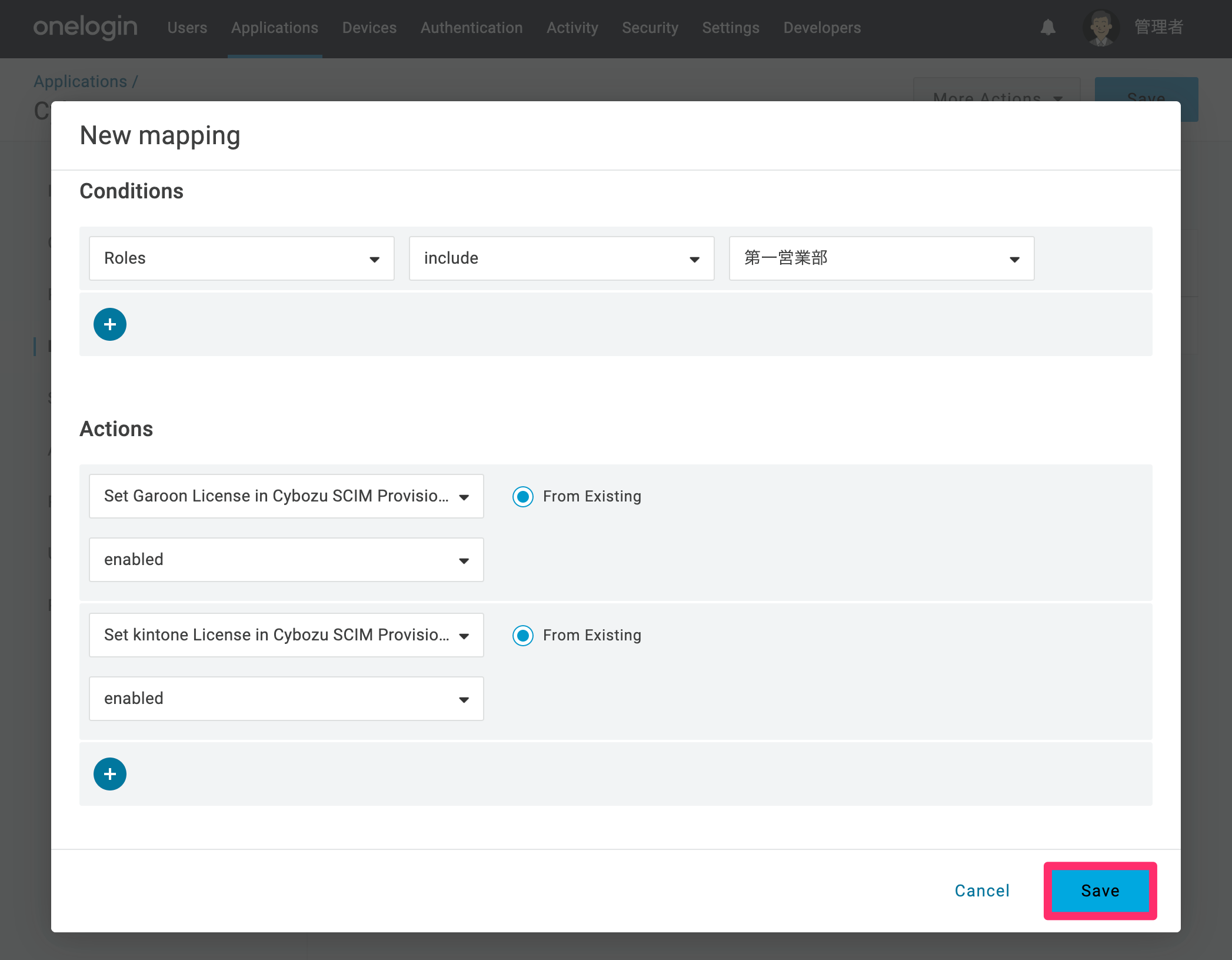The height and width of the screenshot is (960, 1232).
Task: Go to the onelogin home logo
Action: tap(85, 28)
